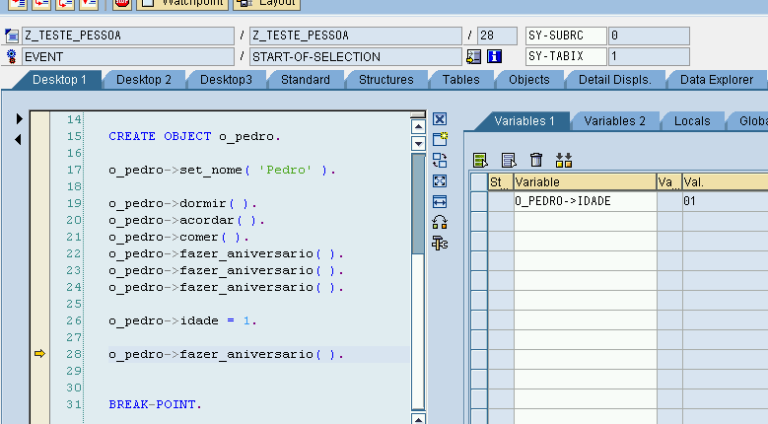Image resolution: width=768 pixels, height=424 pixels.
Task: Click the SY-SUBRC field
Action: coord(564,36)
